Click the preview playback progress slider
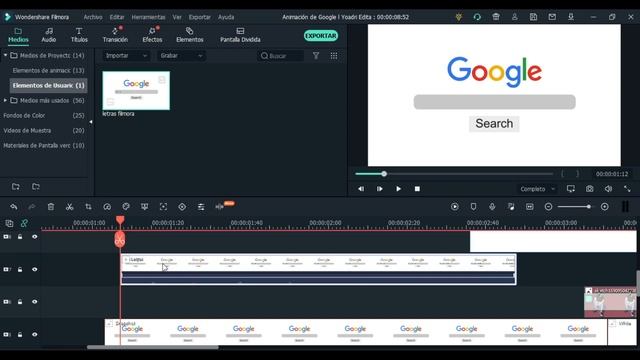This screenshot has height=360, width=640. coord(454,174)
